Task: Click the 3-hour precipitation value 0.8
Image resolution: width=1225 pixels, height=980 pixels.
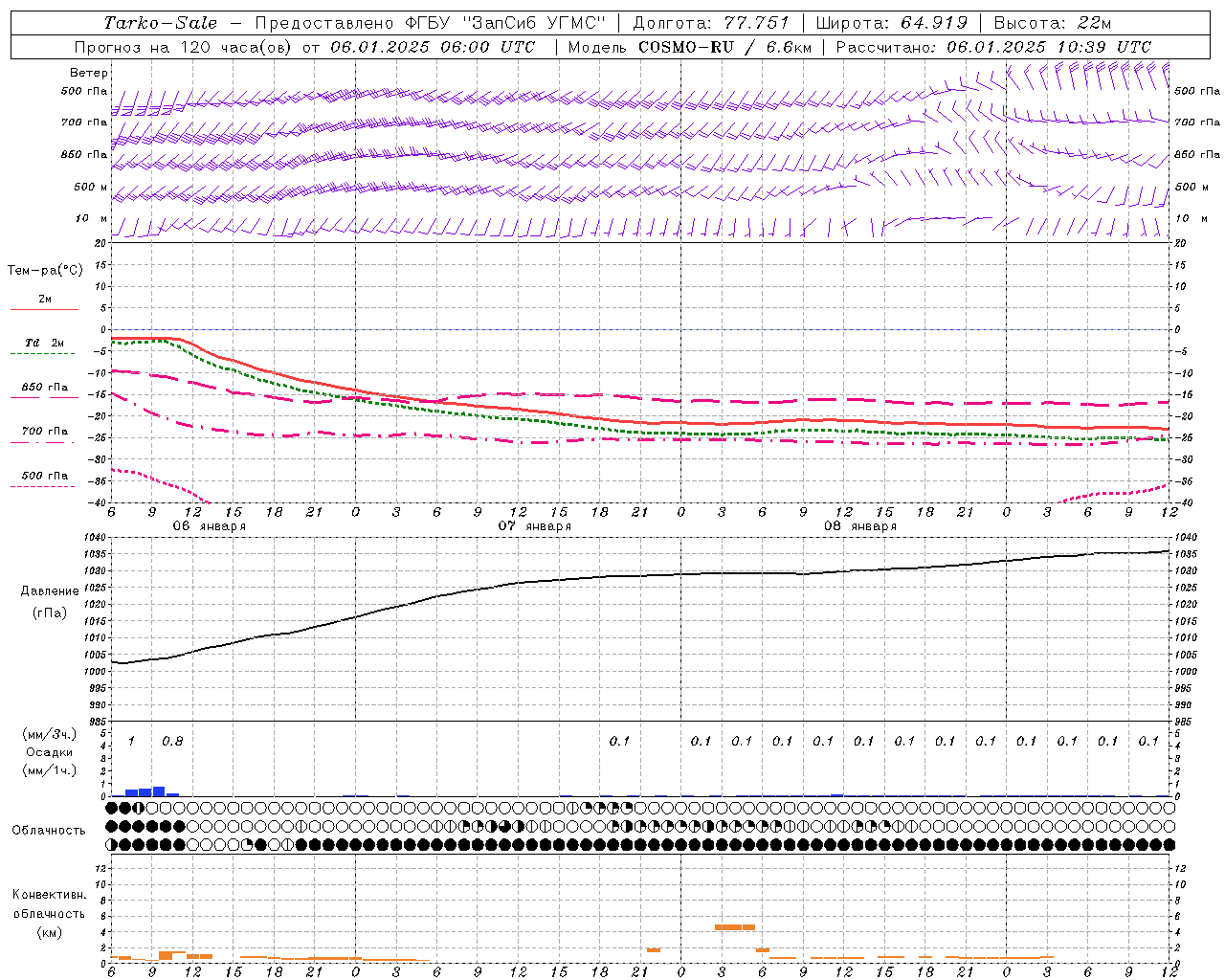Action: click(x=172, y=741)
